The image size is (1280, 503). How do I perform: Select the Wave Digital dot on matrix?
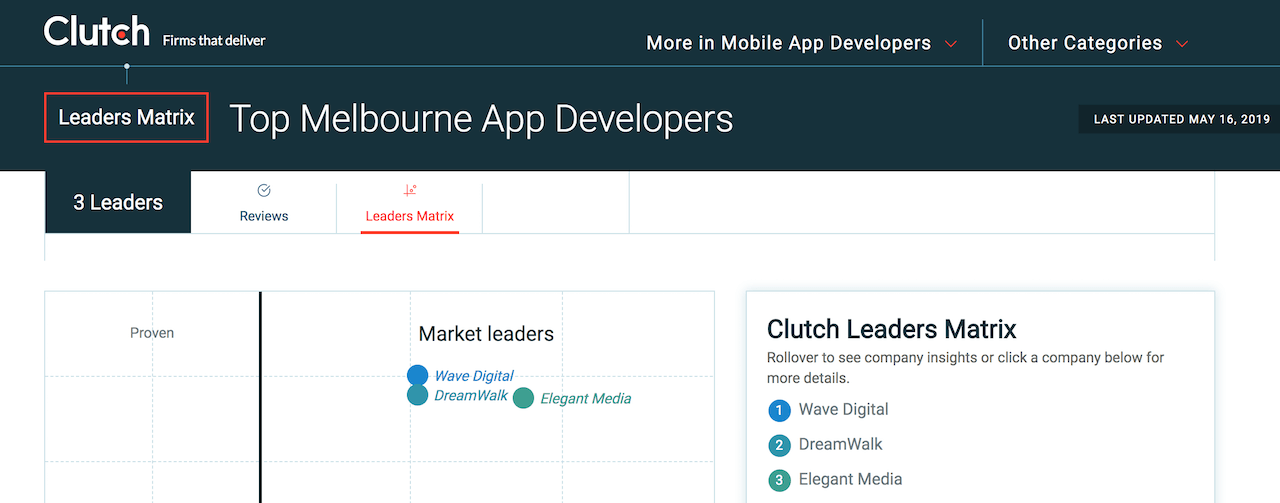click(x=418, y=375)
